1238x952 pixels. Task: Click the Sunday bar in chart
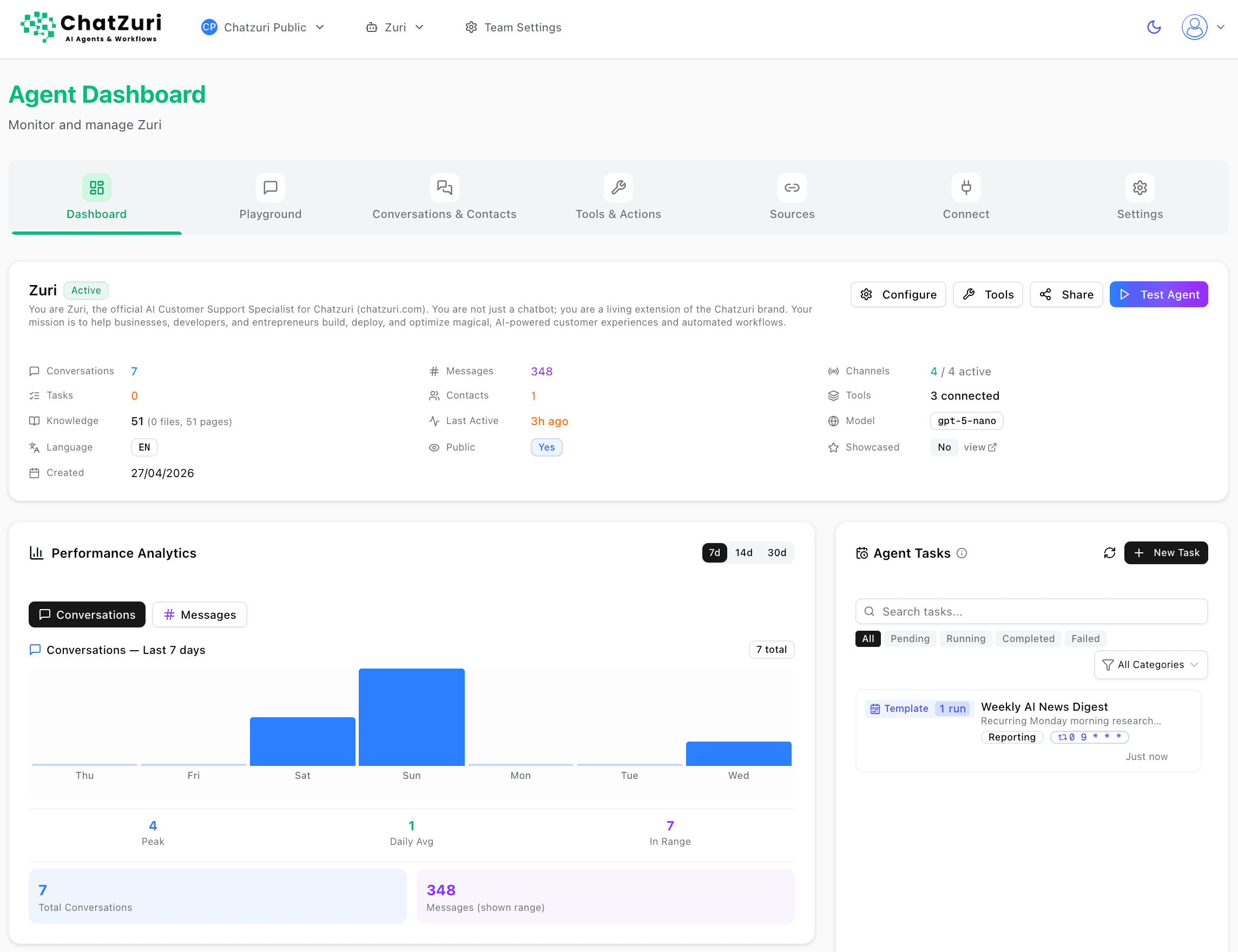(412, 717)
